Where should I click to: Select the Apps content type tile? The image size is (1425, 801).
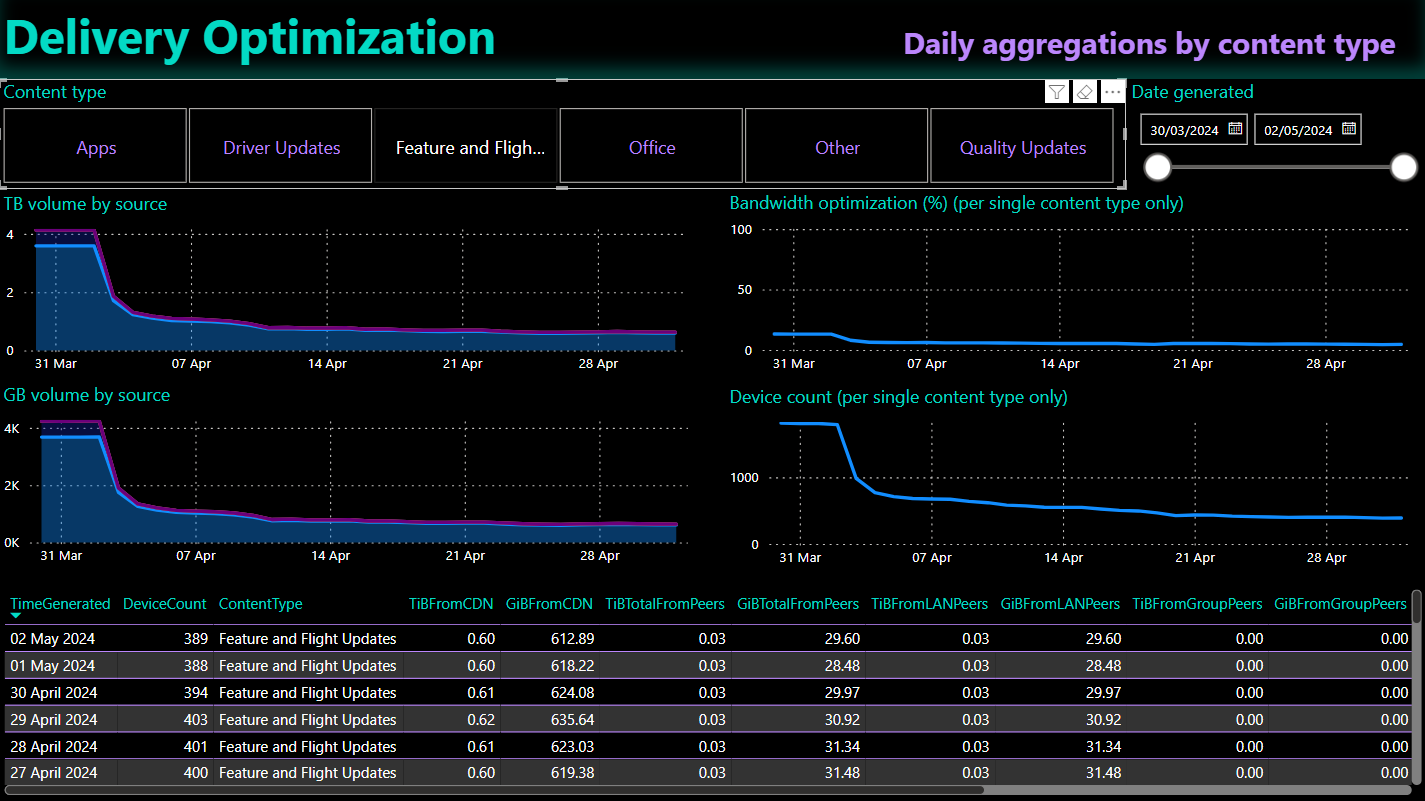click(x=96, y=147)
